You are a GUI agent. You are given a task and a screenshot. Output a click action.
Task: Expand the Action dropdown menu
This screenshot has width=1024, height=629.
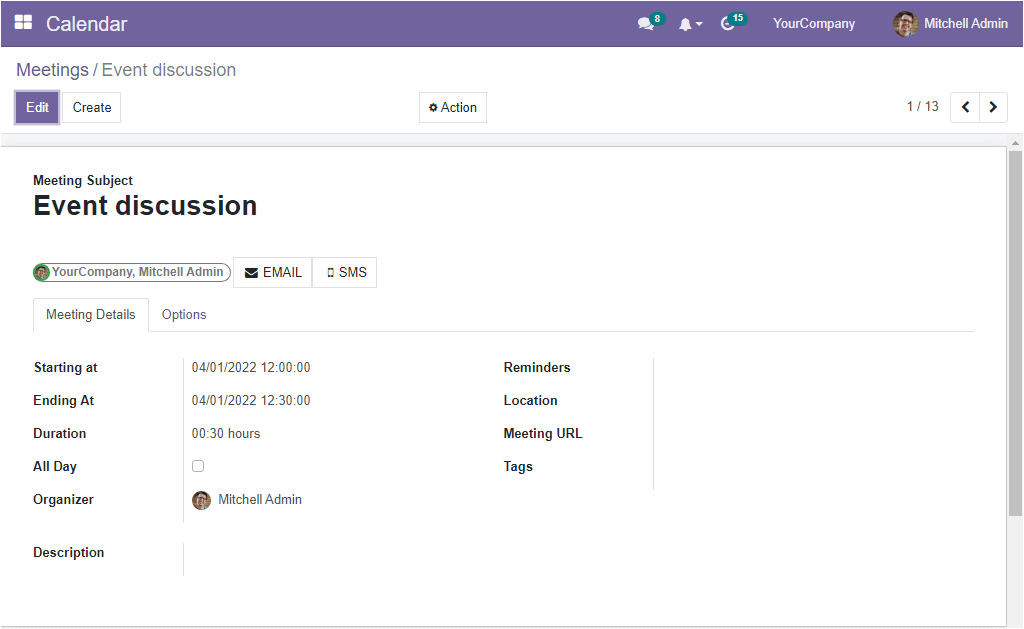click(x=453, y=108)
